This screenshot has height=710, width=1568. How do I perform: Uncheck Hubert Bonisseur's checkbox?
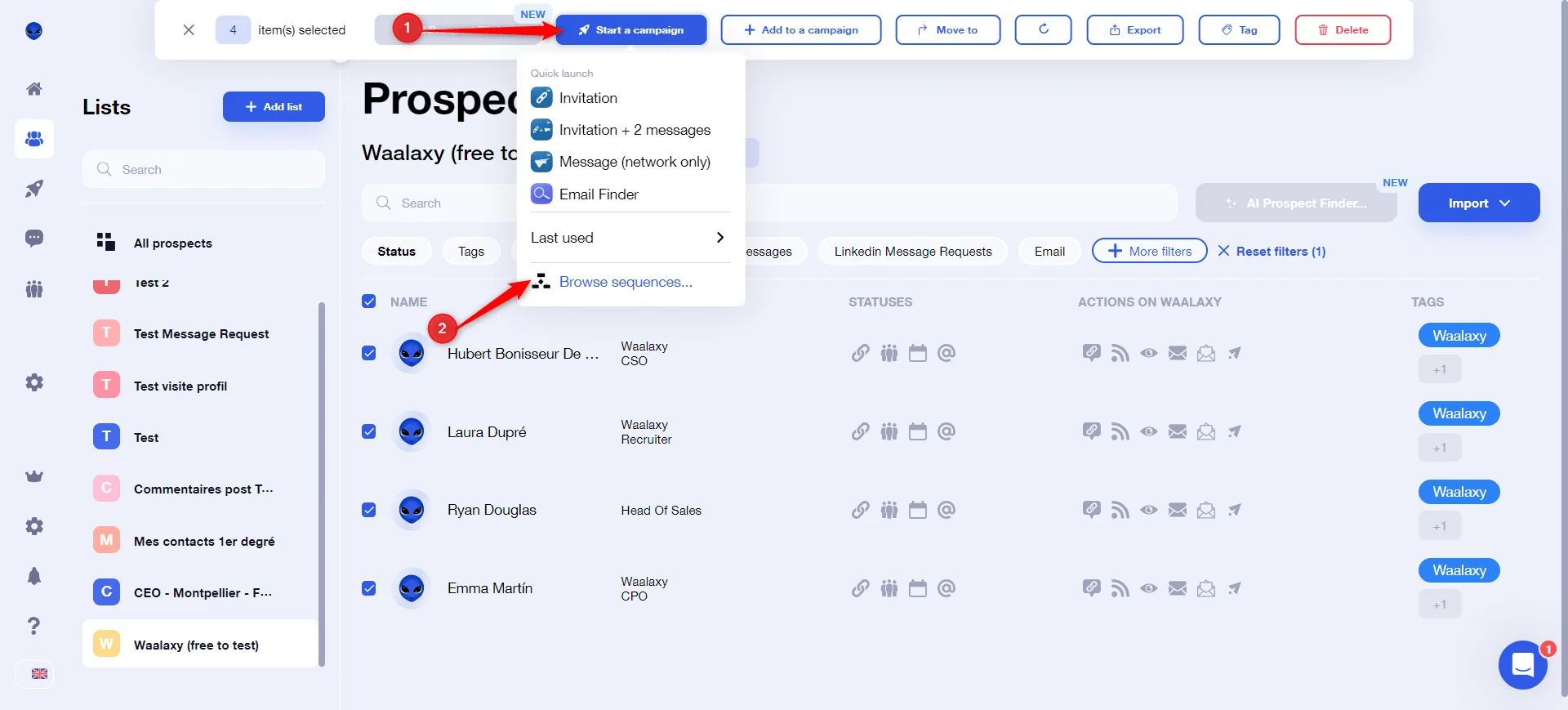369,353
